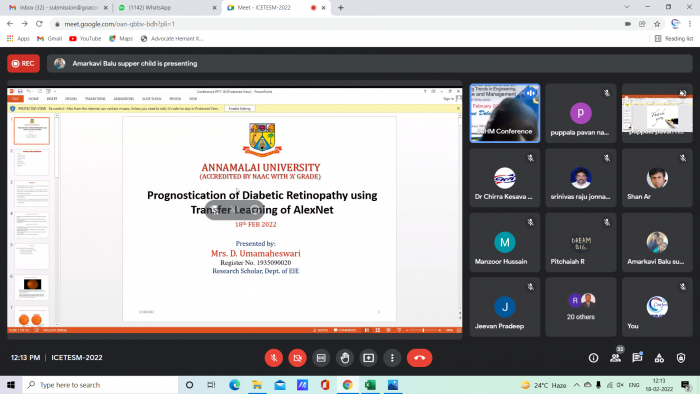Open more options three-dot menu
This screenshot has width=700, height=394.
click(392, 358)
